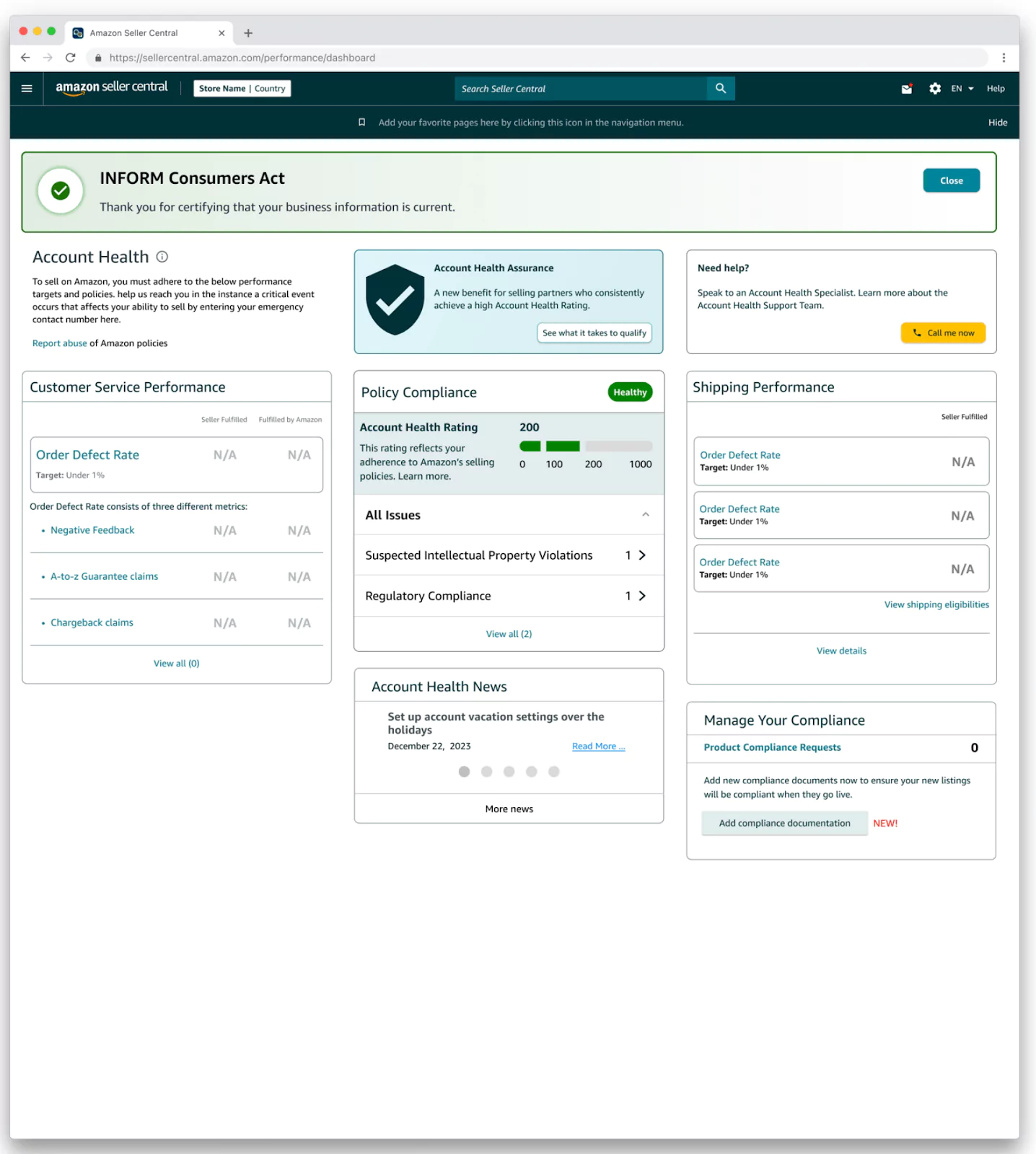This screenshot has width=1036, height=1154.
Task: Open the Help menu item
Action: coord(996,89)
